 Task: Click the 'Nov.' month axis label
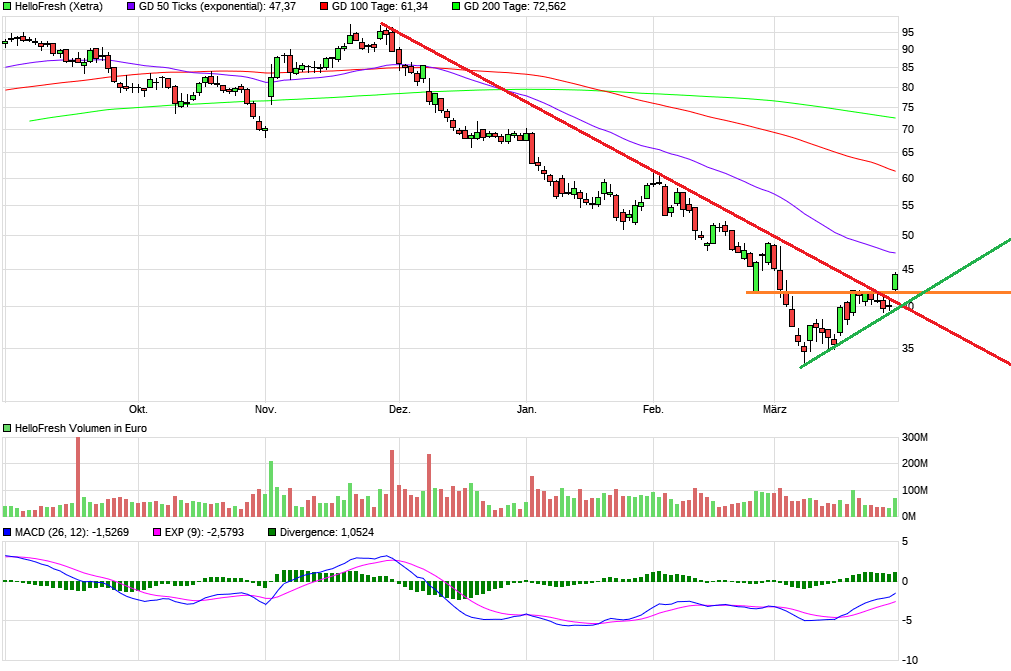point(266,409)
